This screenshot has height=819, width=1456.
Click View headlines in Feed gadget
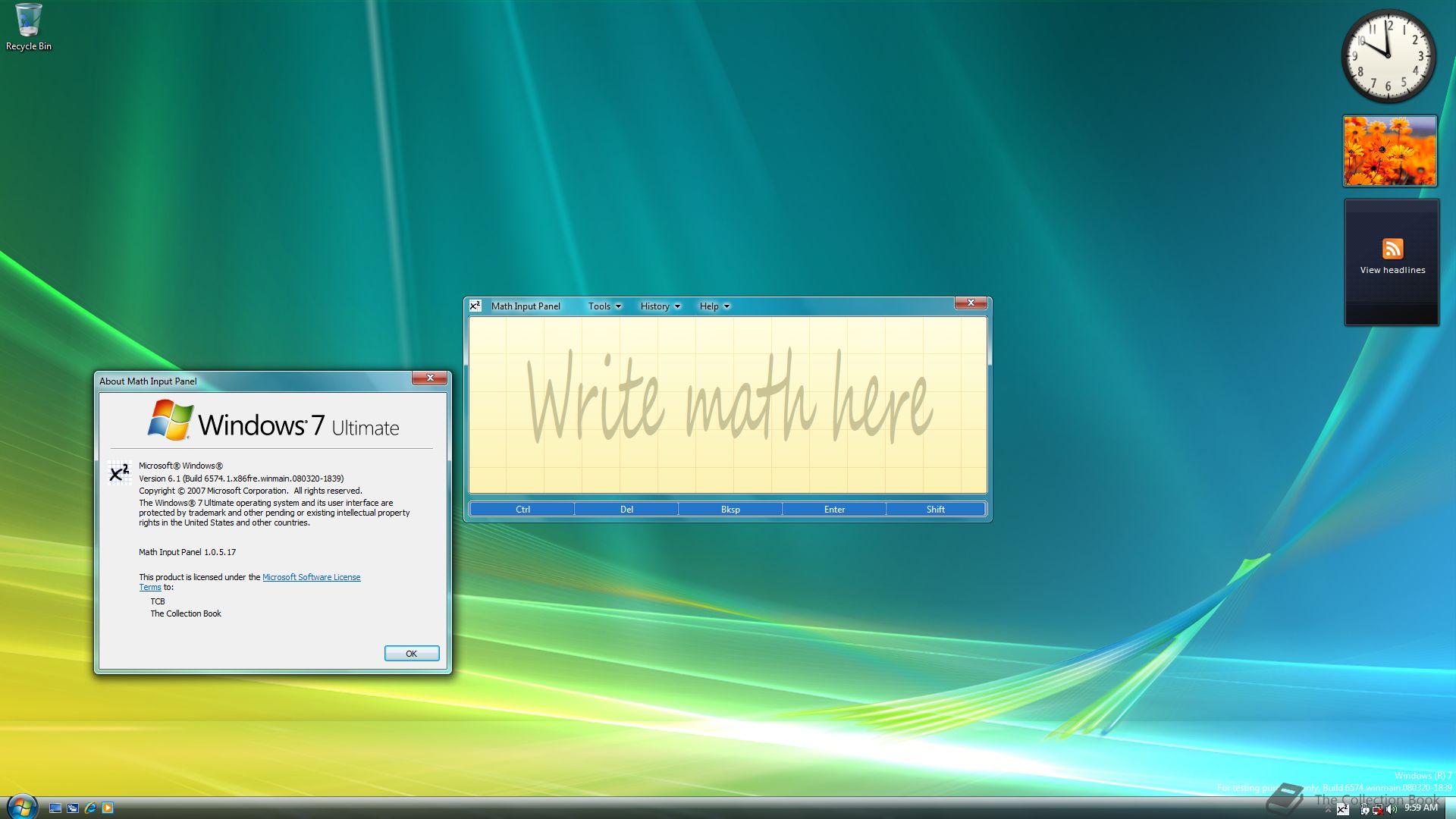tap(1392, 270)
